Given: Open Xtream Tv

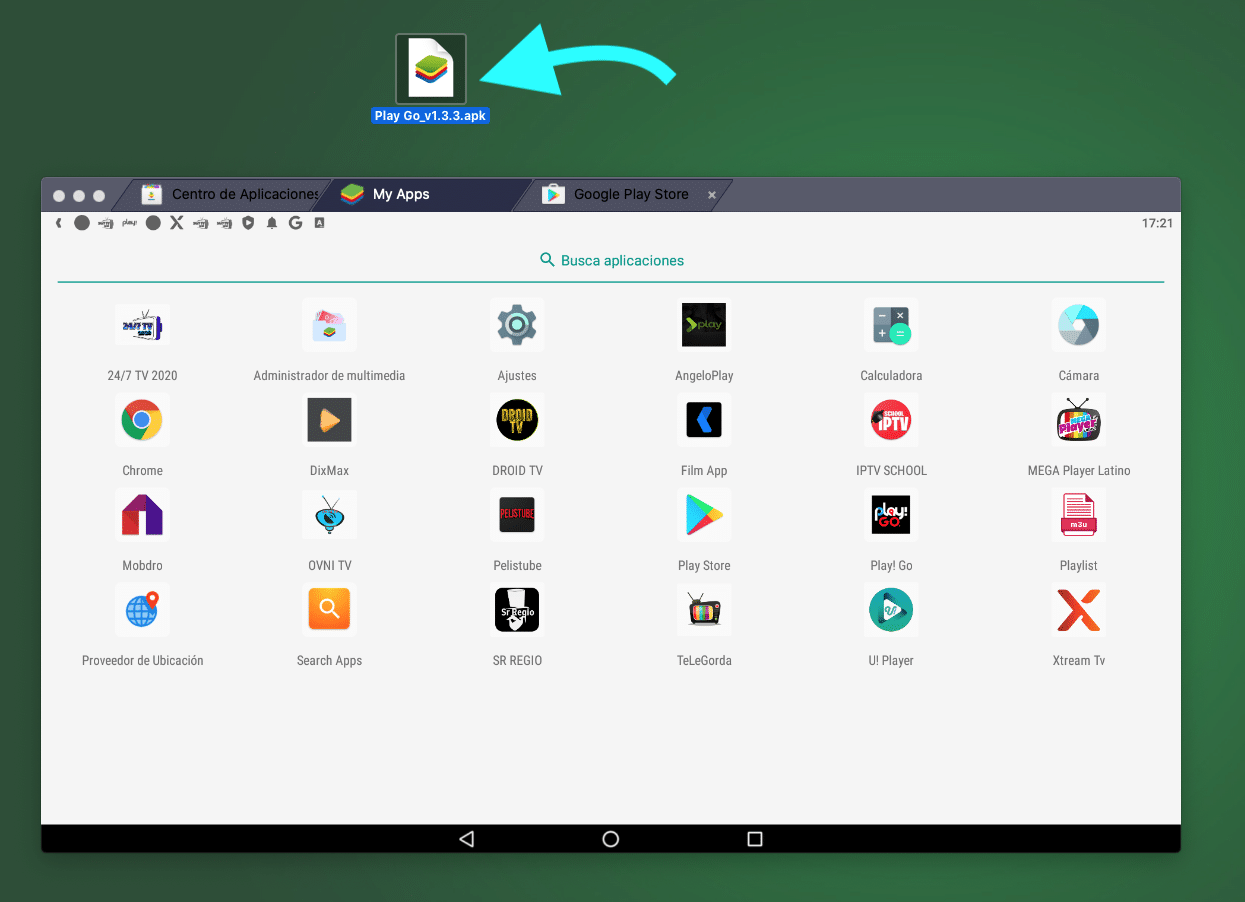Looking at the screenshot, I should (1078, 610).
